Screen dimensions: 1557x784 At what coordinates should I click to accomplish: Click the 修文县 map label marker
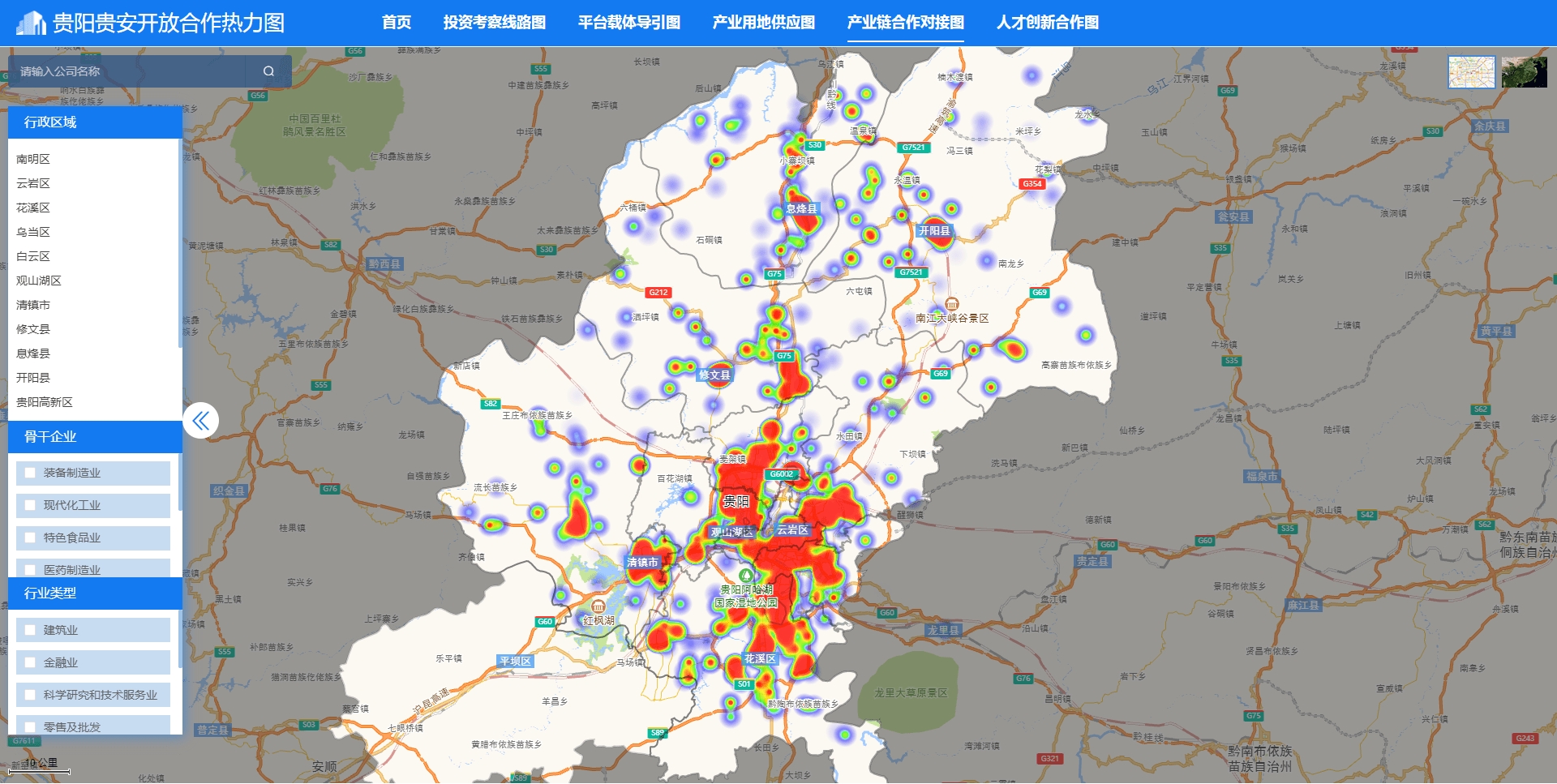coord(714,375)
